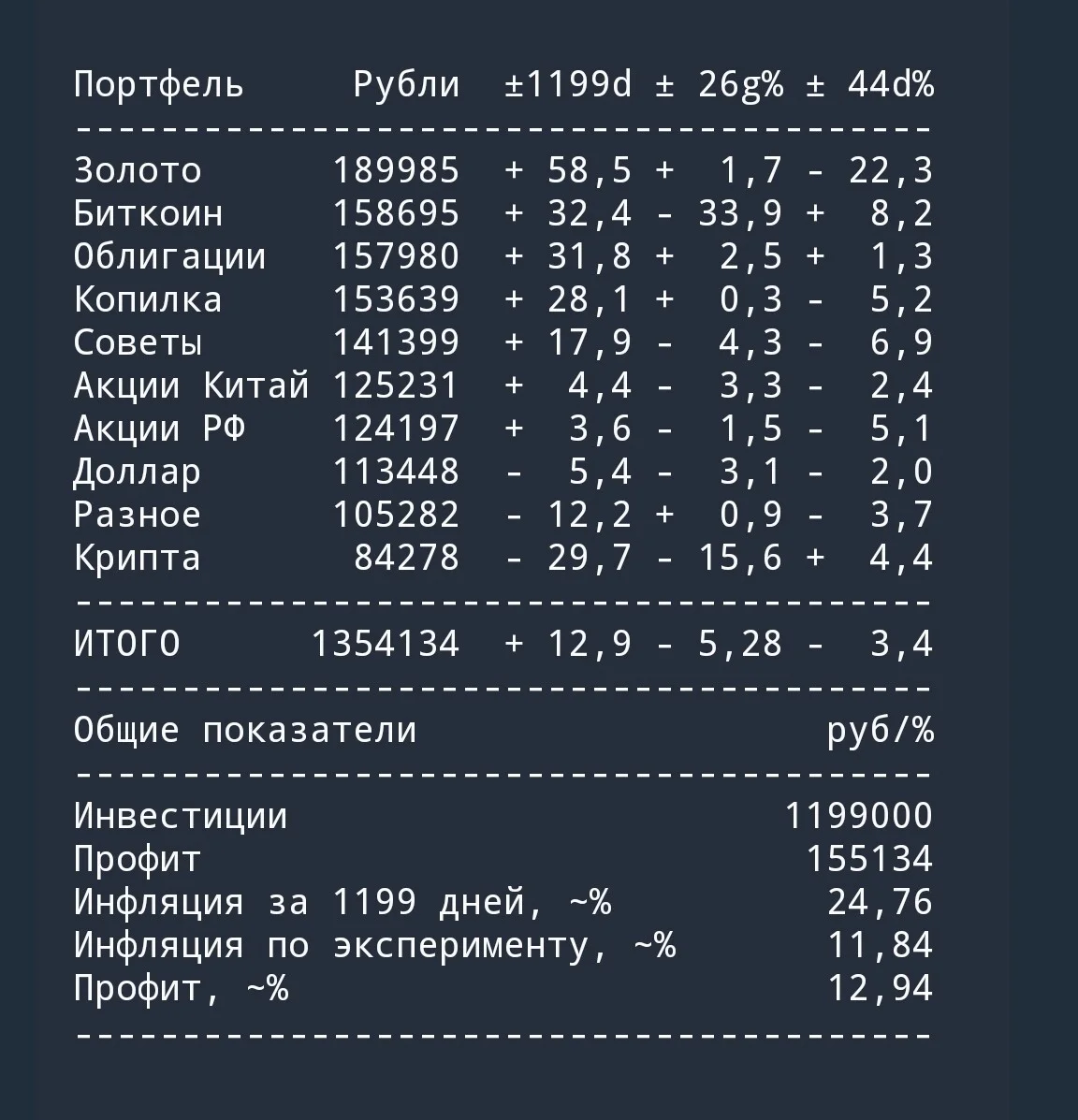This screenshot has height=1120, width=1078.
Task: Click the Золото portfolio row label
Action: pyautogui.click(x=138, y=170)
